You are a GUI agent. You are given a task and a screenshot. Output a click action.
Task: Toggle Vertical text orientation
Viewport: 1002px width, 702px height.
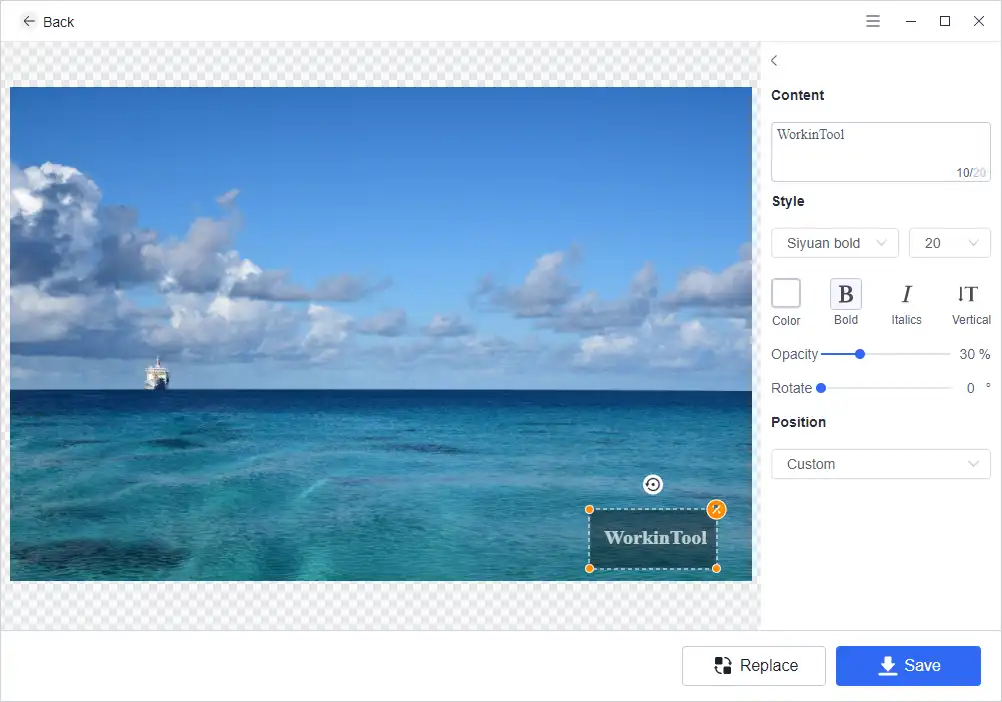[x=967, y=294]
